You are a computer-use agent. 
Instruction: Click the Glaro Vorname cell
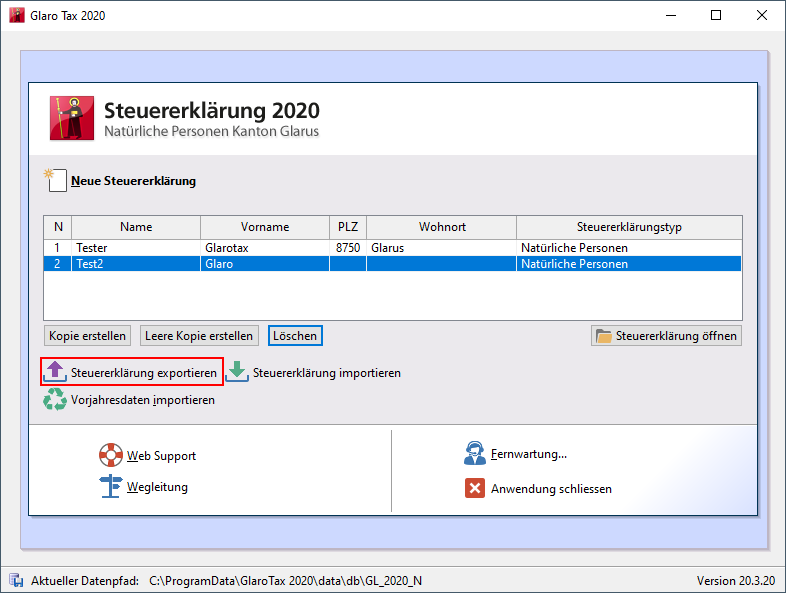click(x=265, y=264)
